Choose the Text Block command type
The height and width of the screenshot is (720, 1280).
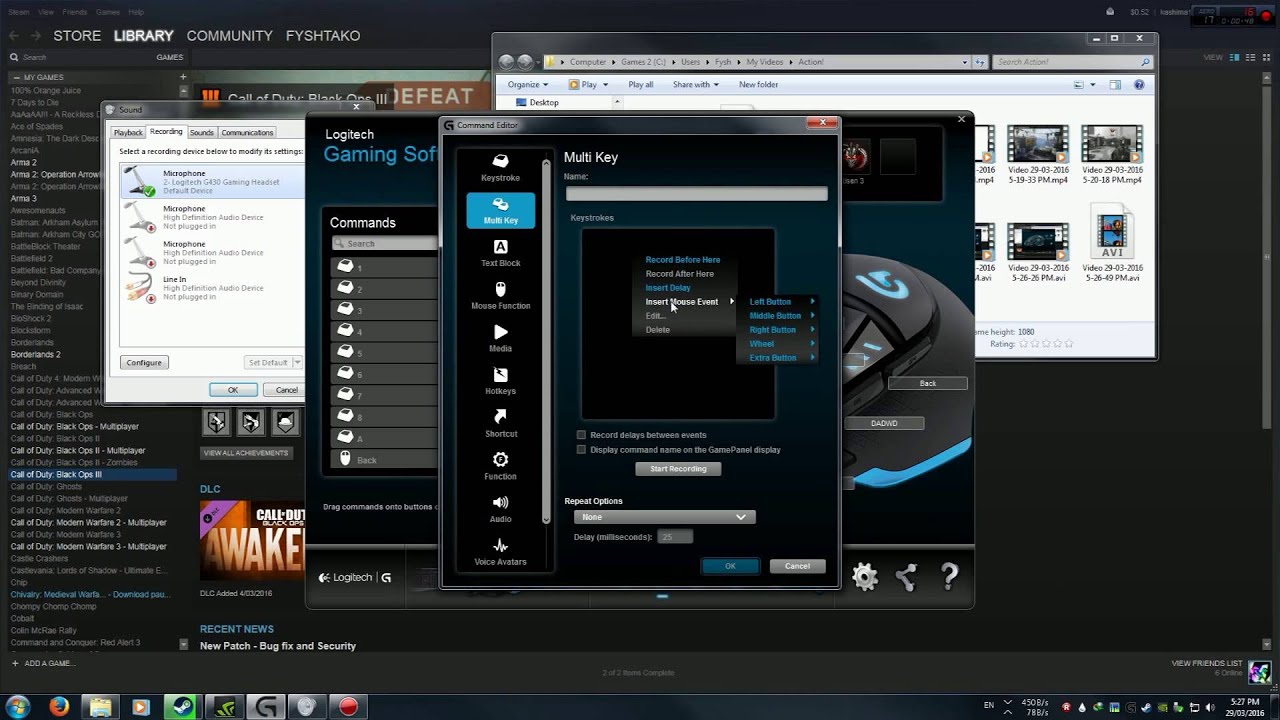coord(500,253)
